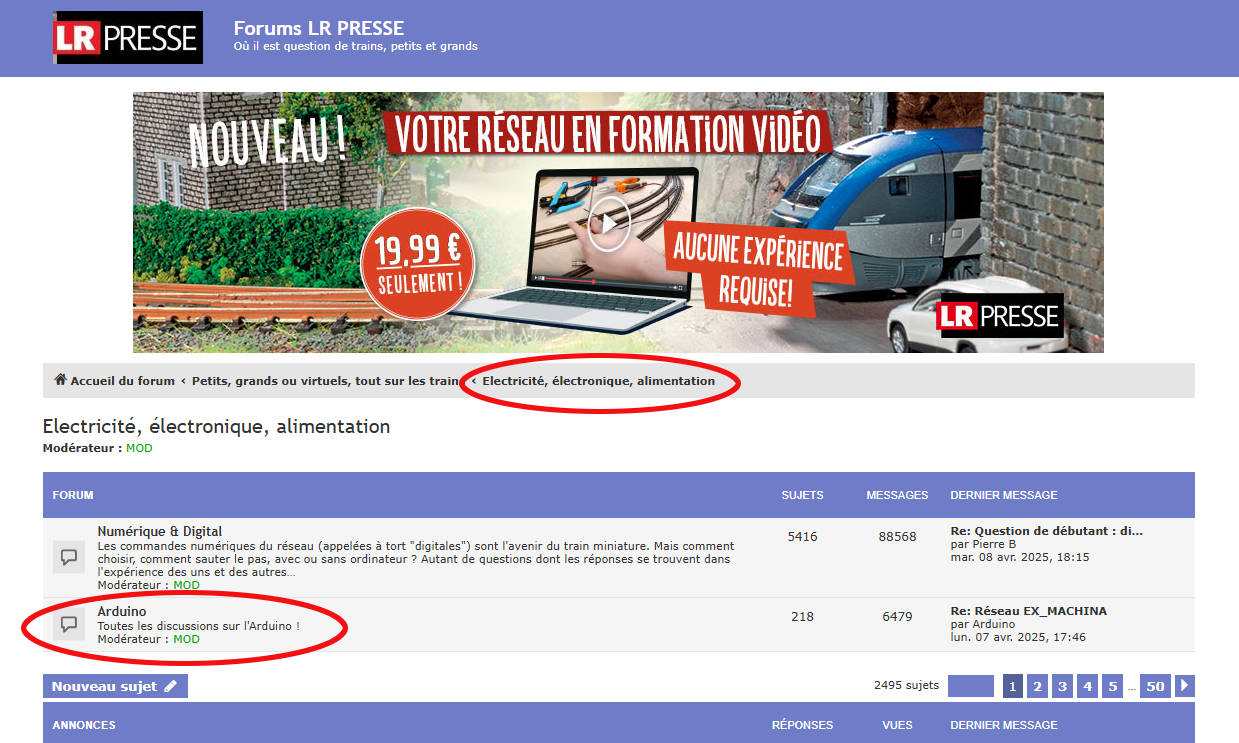Image resolution: width=1239 pixels, height=743 pixels.
Task: Click the Arduino forum speech-bubble icon
Action: click(x=69, y=624)
